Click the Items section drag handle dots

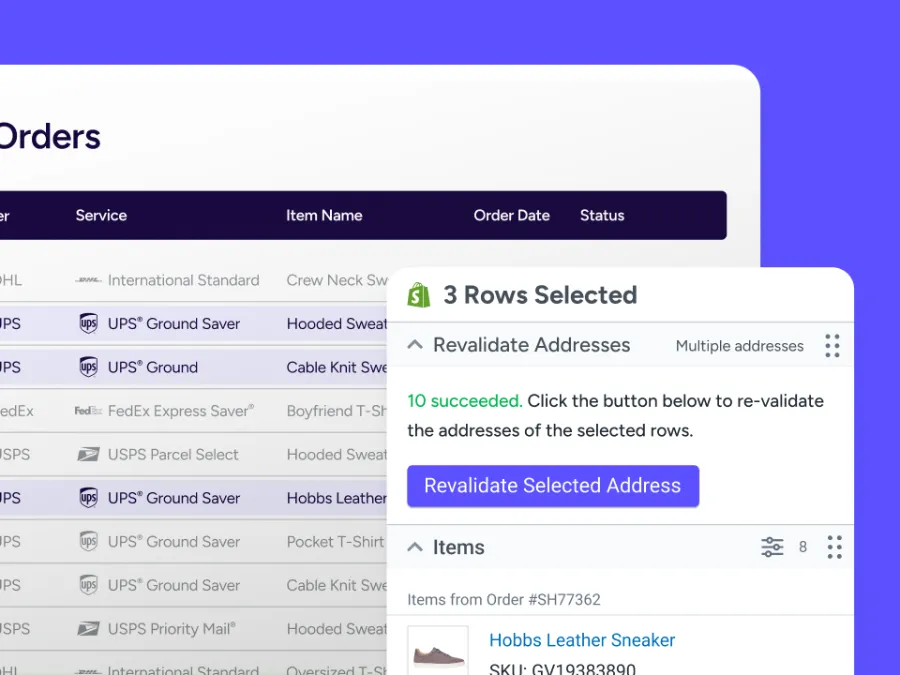click(x=834, y=547)
